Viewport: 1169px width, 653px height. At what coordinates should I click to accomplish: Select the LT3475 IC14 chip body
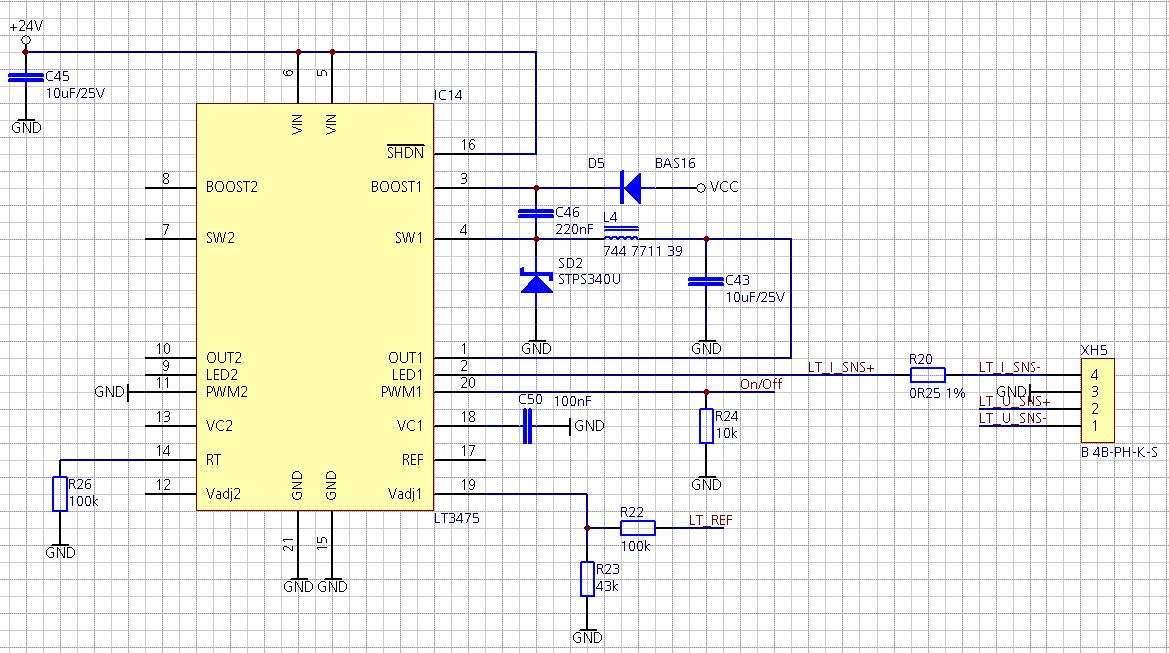click(x=315, y=306)
